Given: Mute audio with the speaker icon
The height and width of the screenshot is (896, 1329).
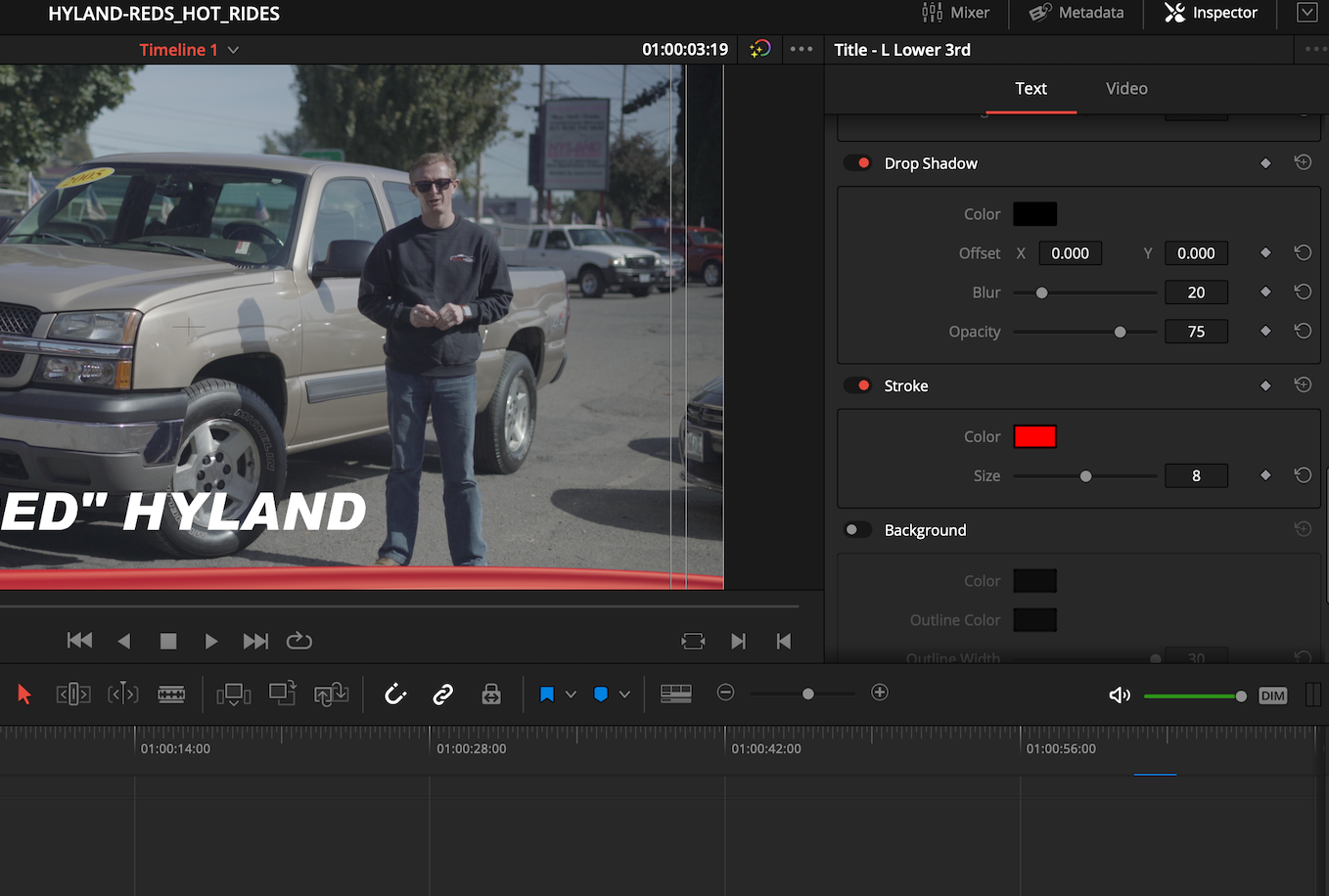Looking at the screenshot, I should [x=1120, y=695].
